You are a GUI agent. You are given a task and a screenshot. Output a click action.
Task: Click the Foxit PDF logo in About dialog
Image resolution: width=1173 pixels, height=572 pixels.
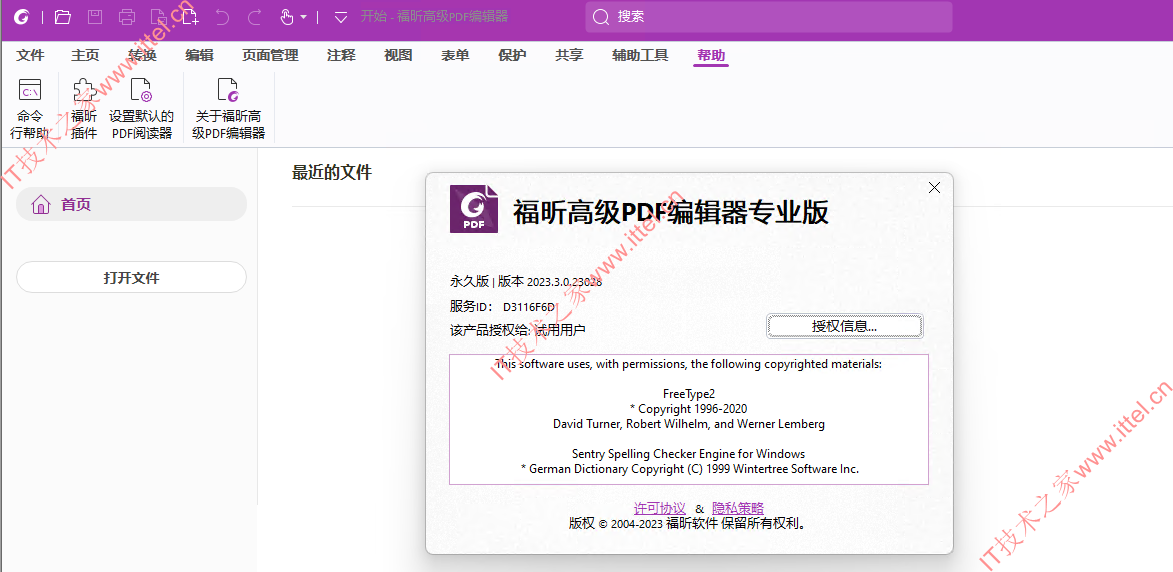474,208
